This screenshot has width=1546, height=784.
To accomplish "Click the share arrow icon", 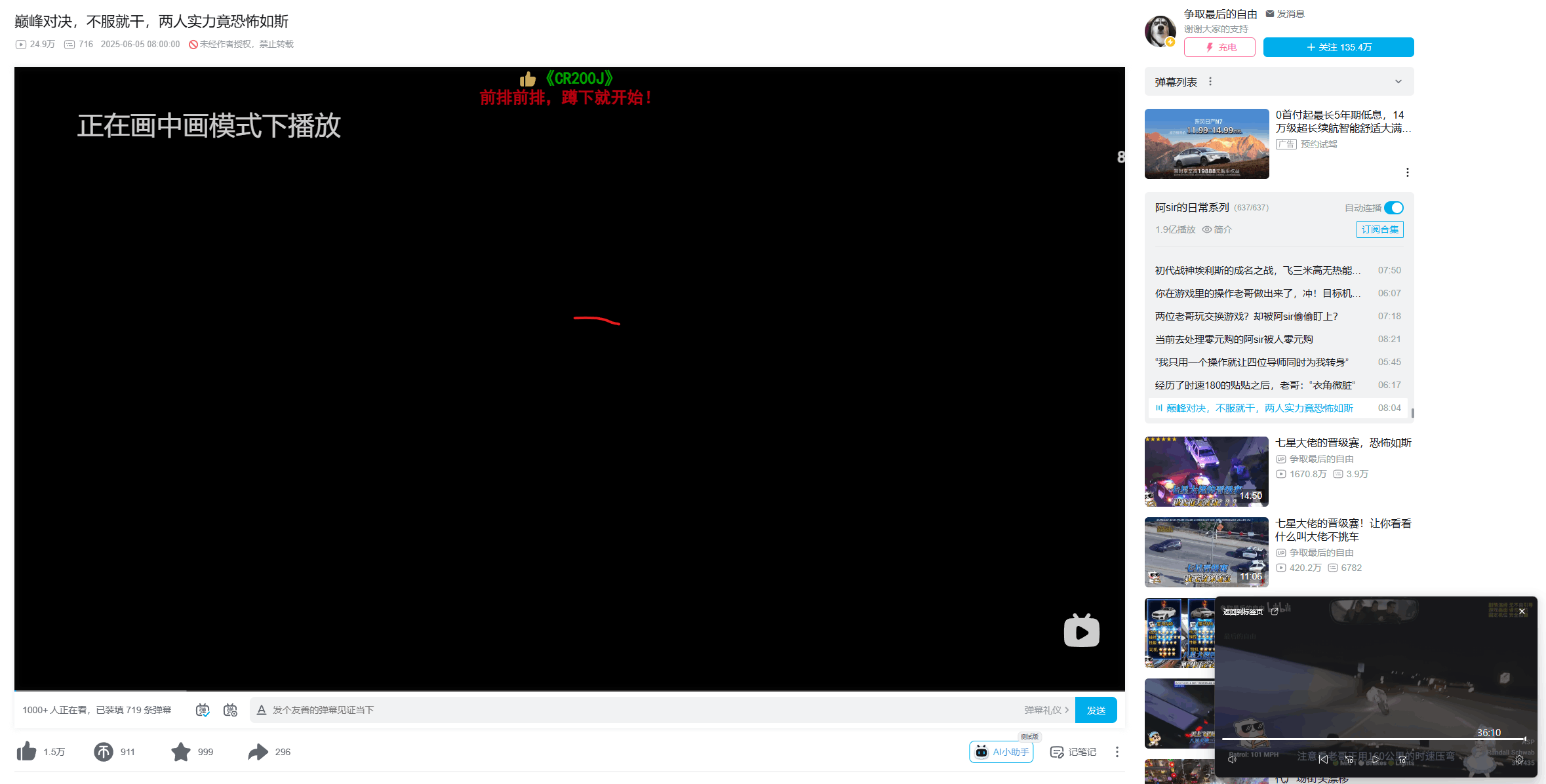I will [258, 751].
